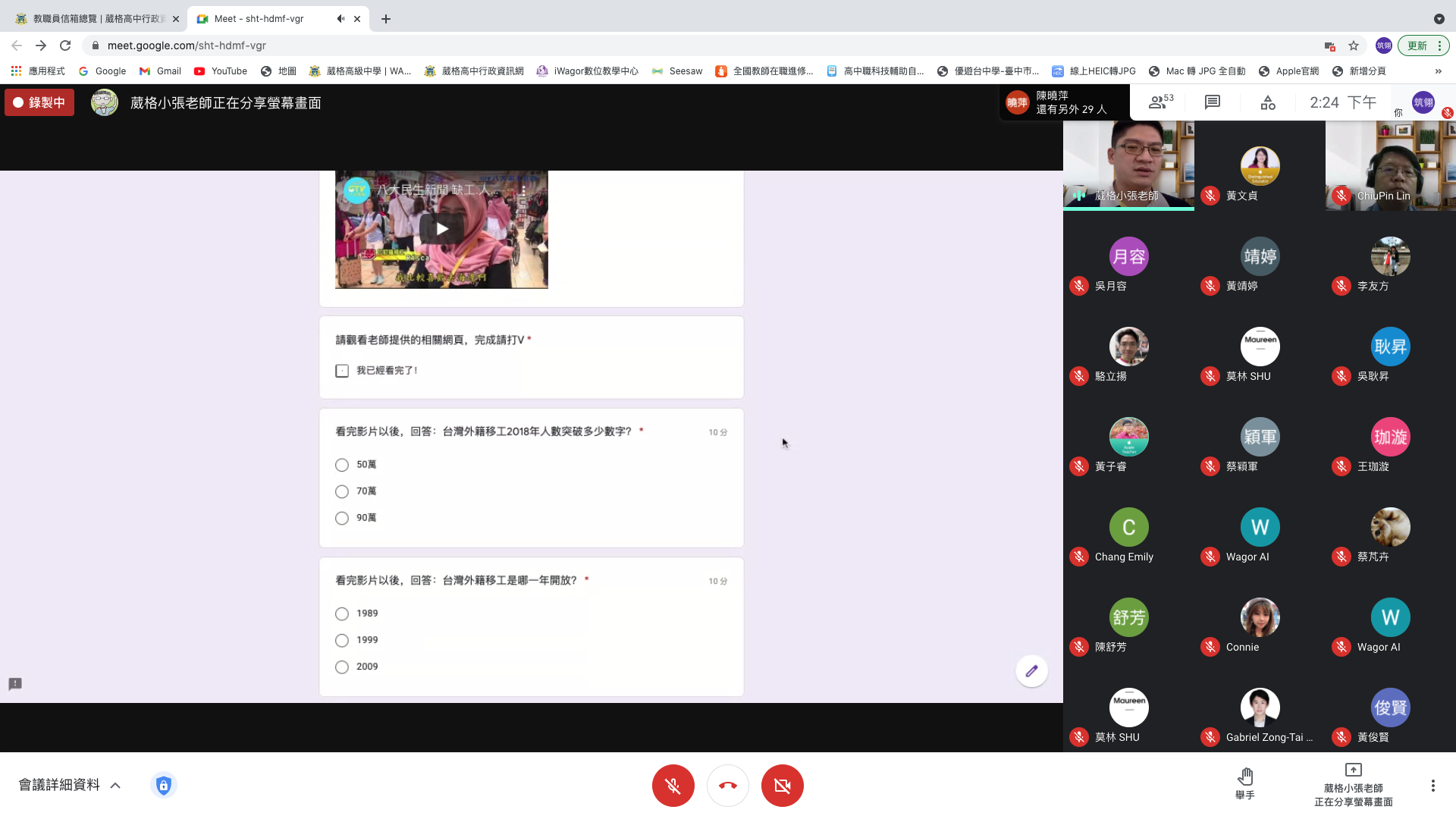Open the chat messages panel

[1213, 102]
